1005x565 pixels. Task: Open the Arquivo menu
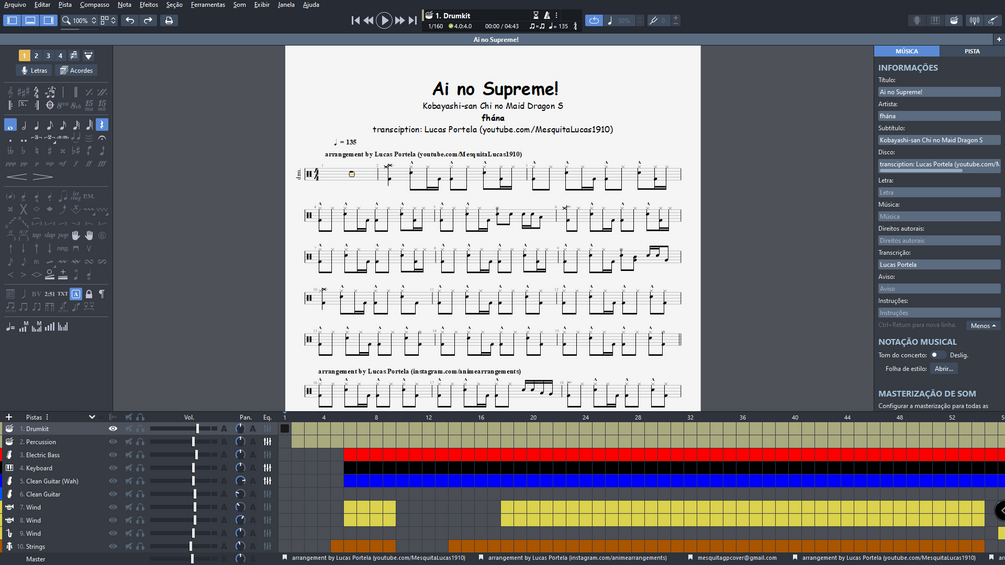pos(15,4)
